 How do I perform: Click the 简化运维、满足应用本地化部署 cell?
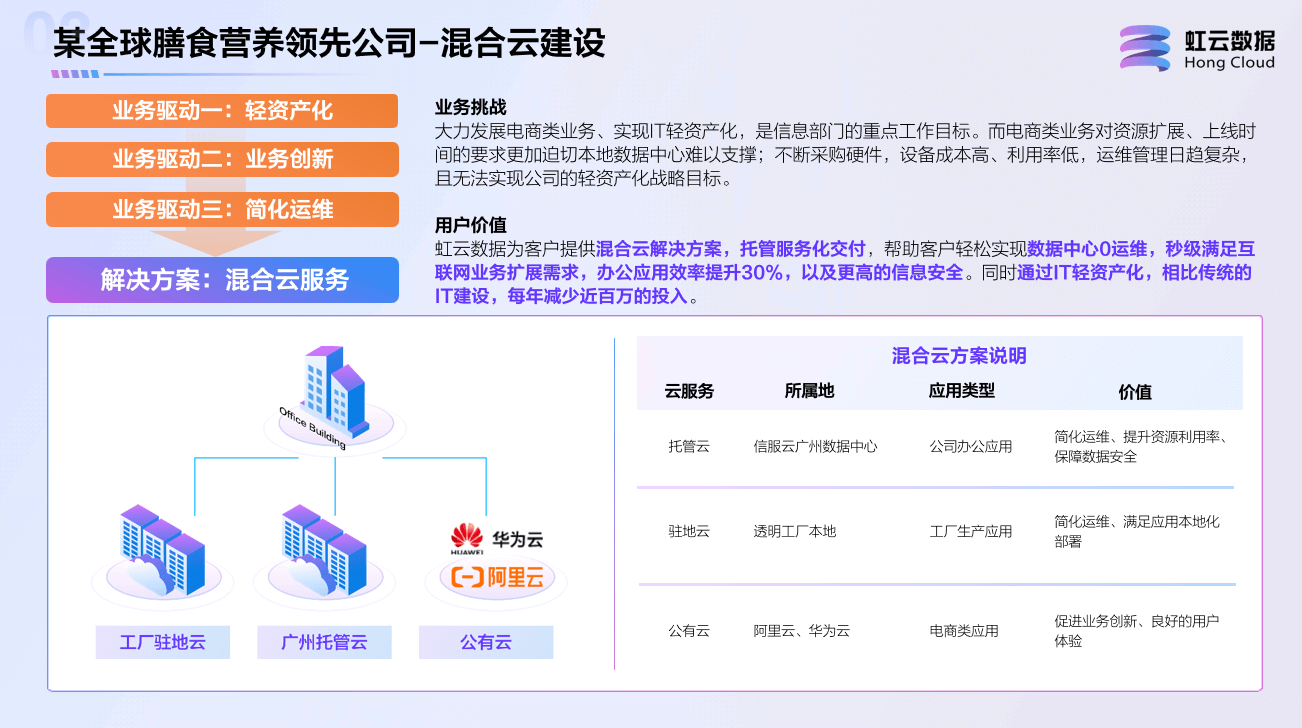coord(1137,531)
